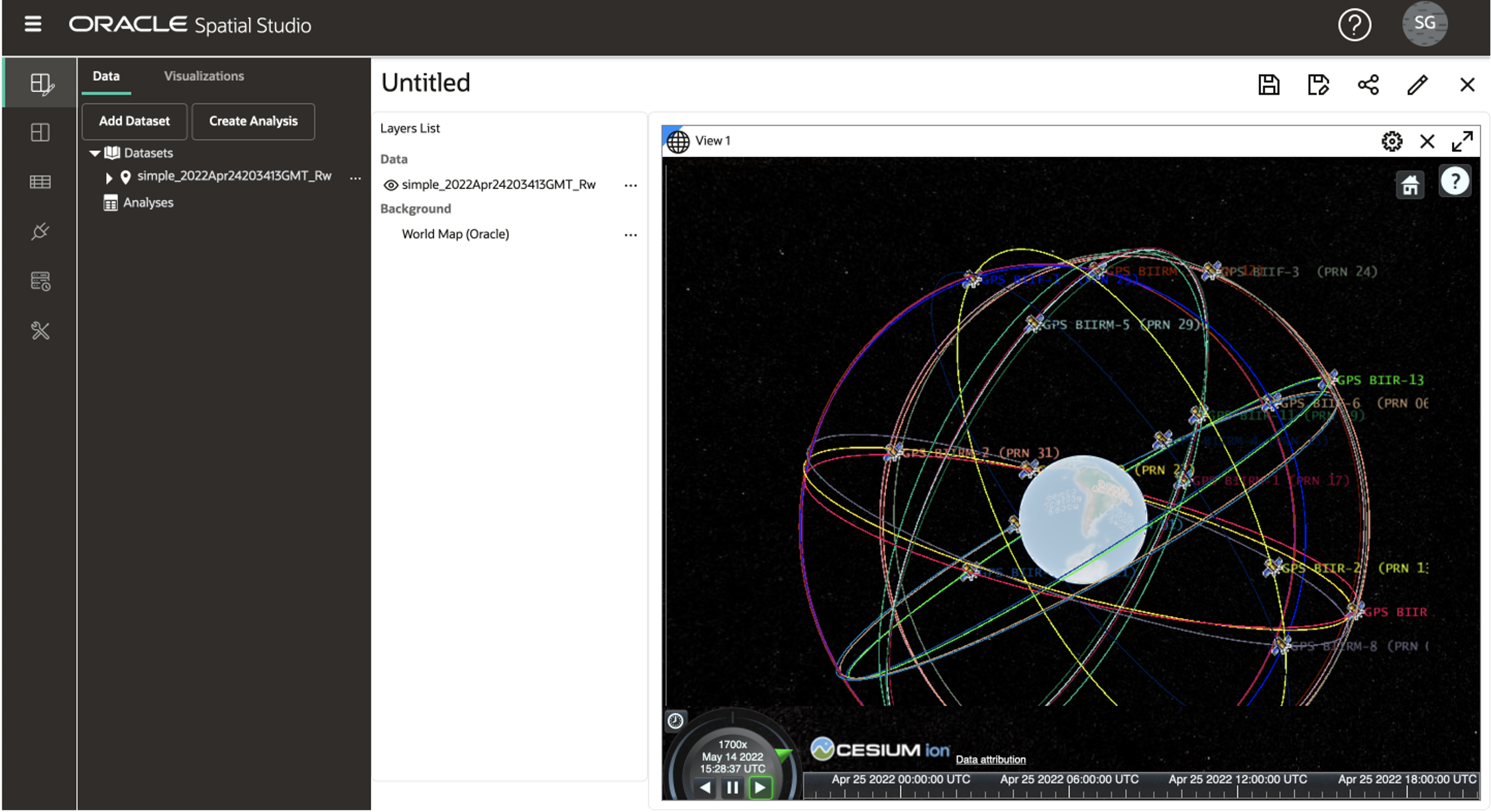Screen dimensions: 1491x812
Task: Open the hamburger navigation menu
Action: [x=32, y=25]
